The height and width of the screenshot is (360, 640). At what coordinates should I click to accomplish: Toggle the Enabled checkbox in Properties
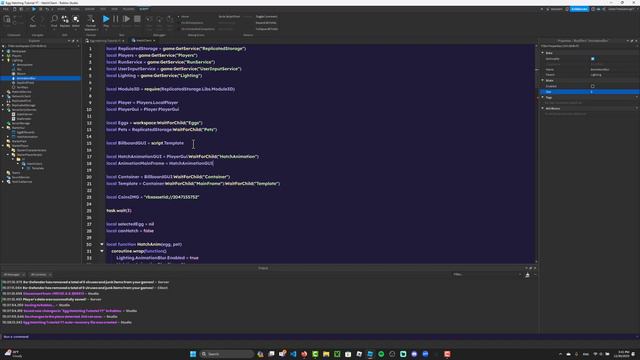[x=593, y=86]
